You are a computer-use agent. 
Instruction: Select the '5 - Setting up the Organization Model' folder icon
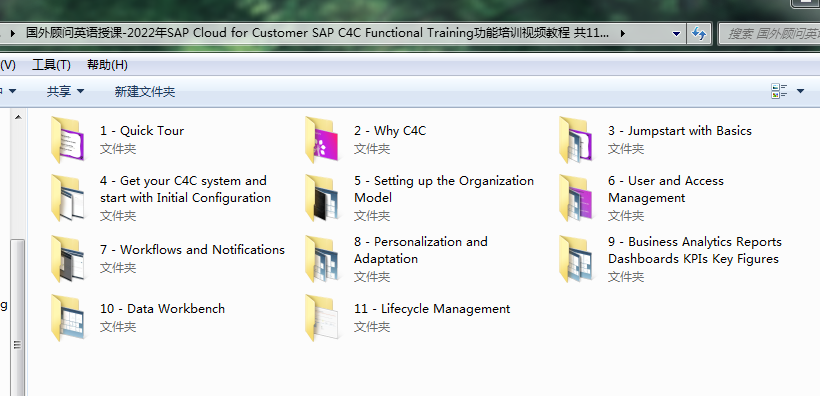(322, 198)
